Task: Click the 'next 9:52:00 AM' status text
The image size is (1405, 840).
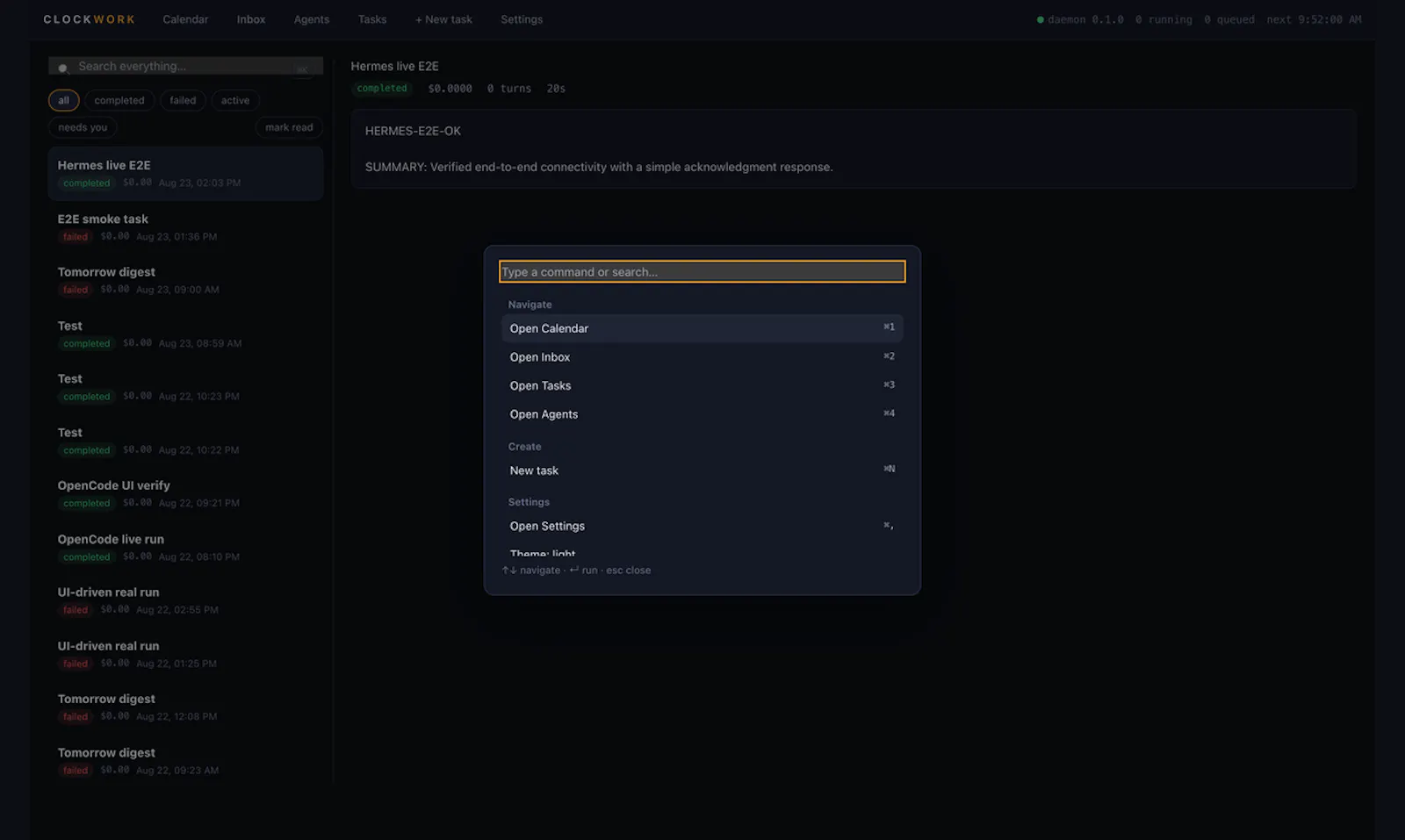Action: point(1314,19)
